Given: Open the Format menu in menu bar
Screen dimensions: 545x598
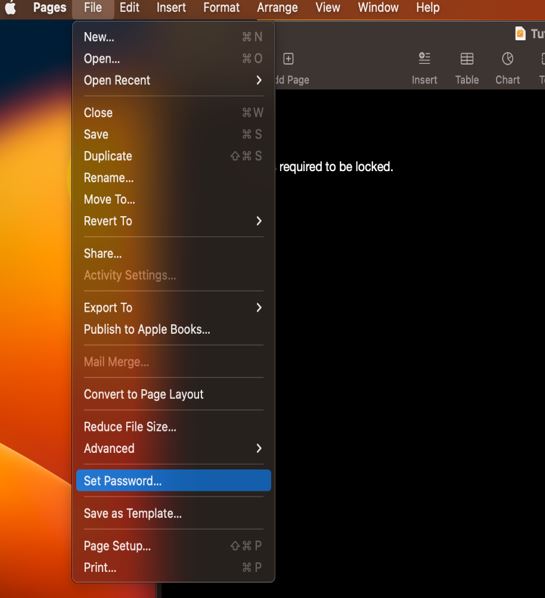Looking at the screenshot, I should [221, 8].
